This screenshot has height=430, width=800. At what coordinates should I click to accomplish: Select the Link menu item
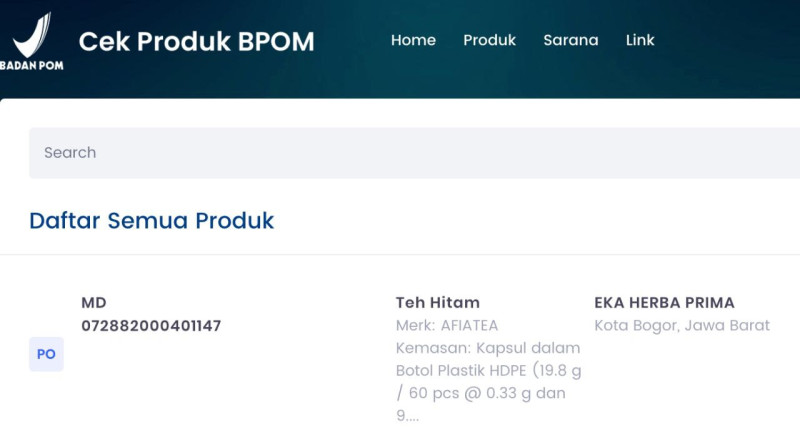click(x=640, y=40)
